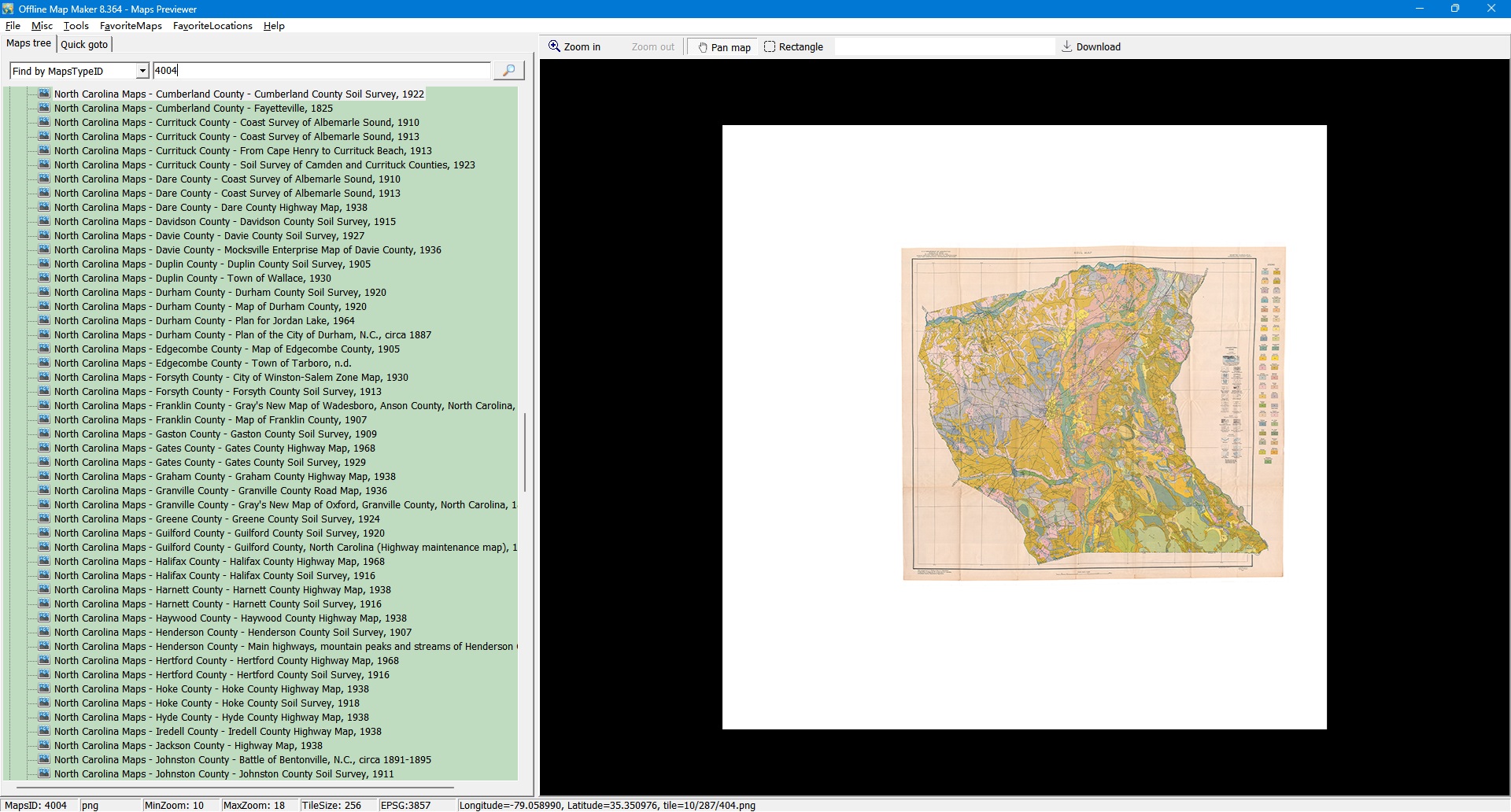The image size is (1511, 812).
Task: Toggle the Rectangle selection tool
Action: point(793,47)
